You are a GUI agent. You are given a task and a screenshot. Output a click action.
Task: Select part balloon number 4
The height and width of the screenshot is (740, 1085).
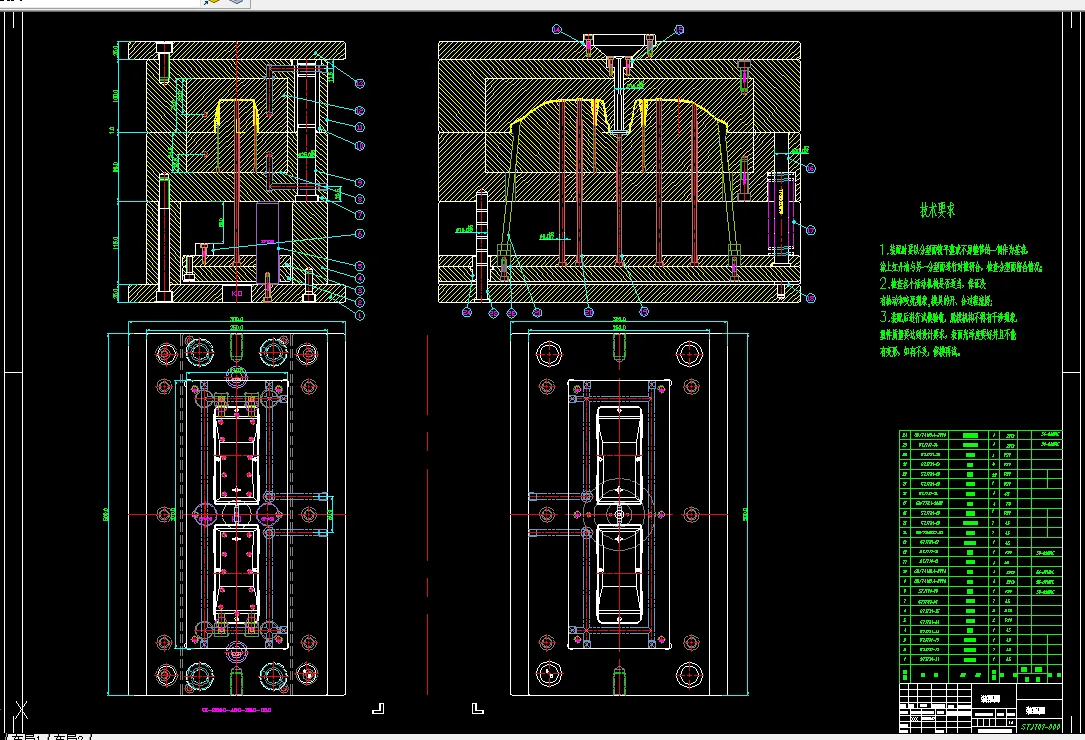pos(360,278)
